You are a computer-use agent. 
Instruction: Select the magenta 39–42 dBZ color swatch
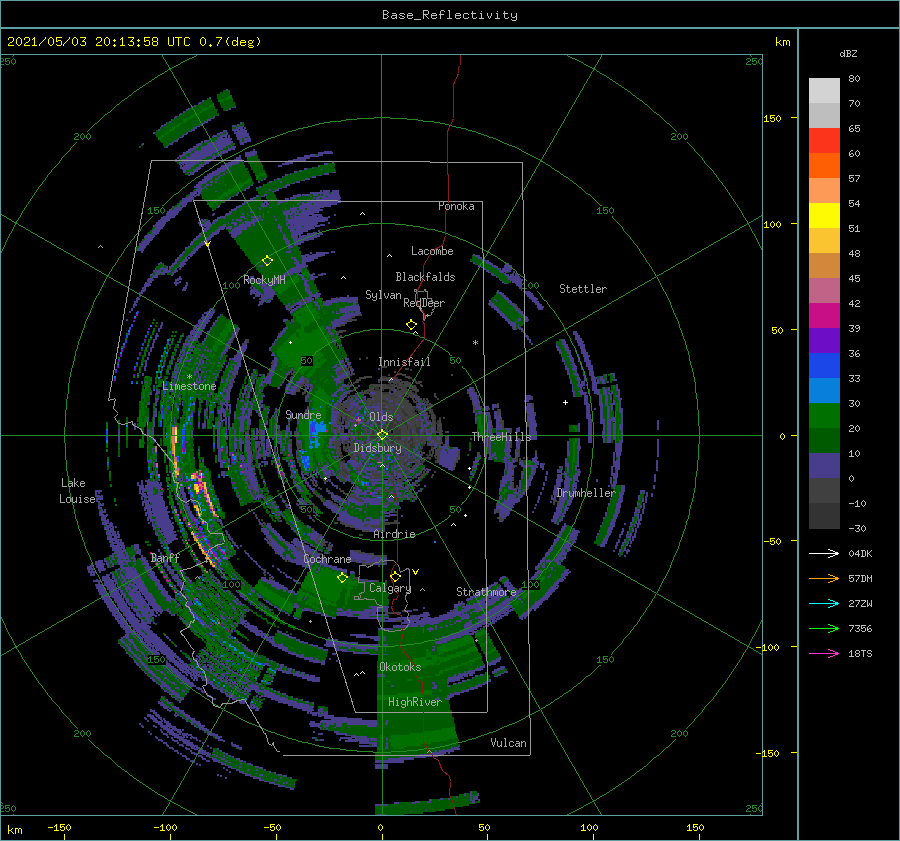[824, 316]
